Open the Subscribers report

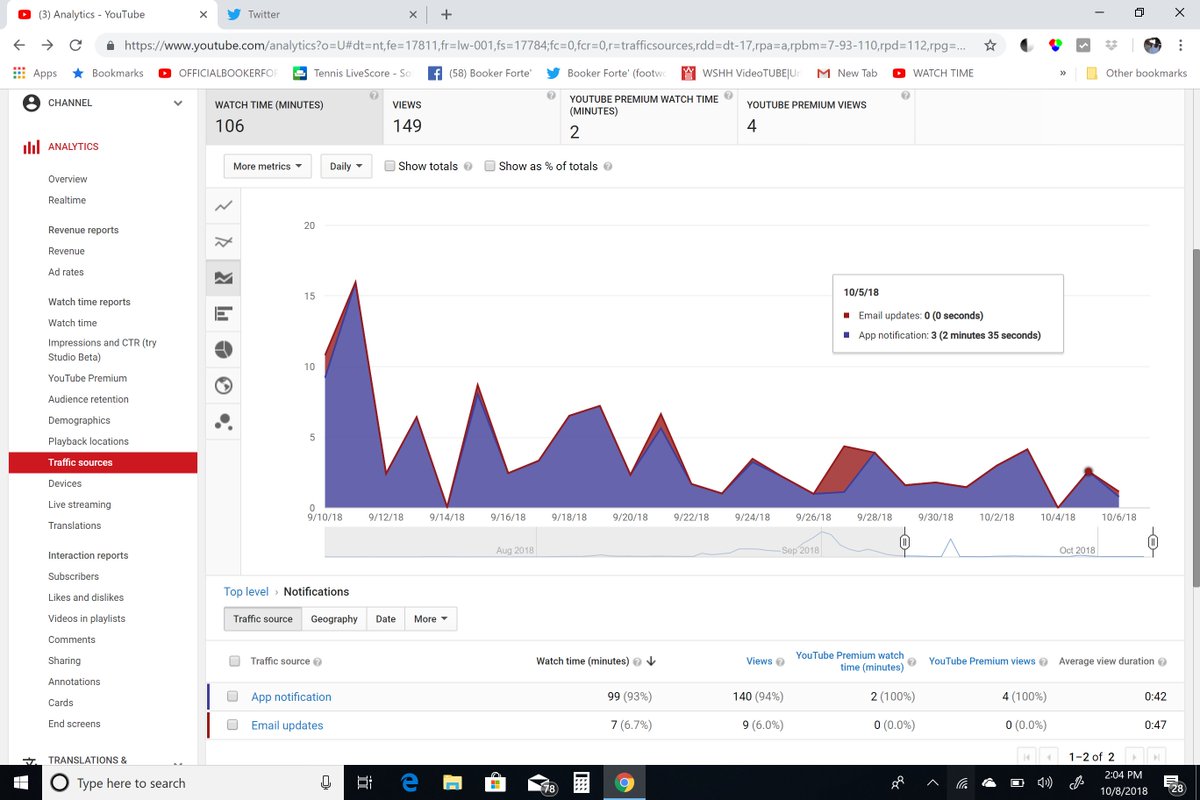point(73,576)
